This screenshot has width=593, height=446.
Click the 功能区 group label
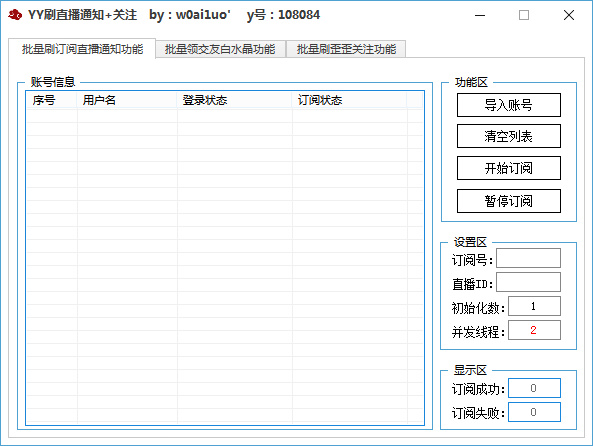click(471, 82)
